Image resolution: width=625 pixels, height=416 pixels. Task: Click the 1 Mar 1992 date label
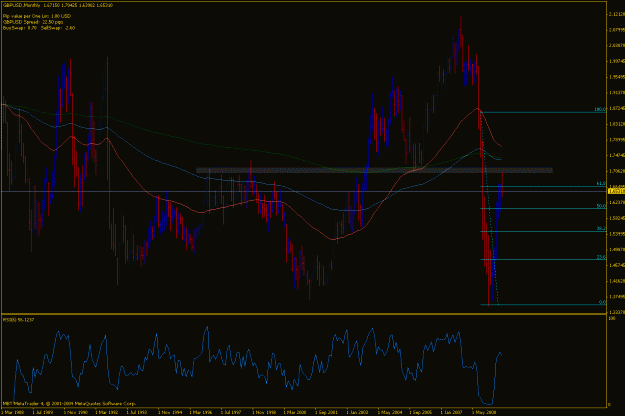click(x=106, y=412)
